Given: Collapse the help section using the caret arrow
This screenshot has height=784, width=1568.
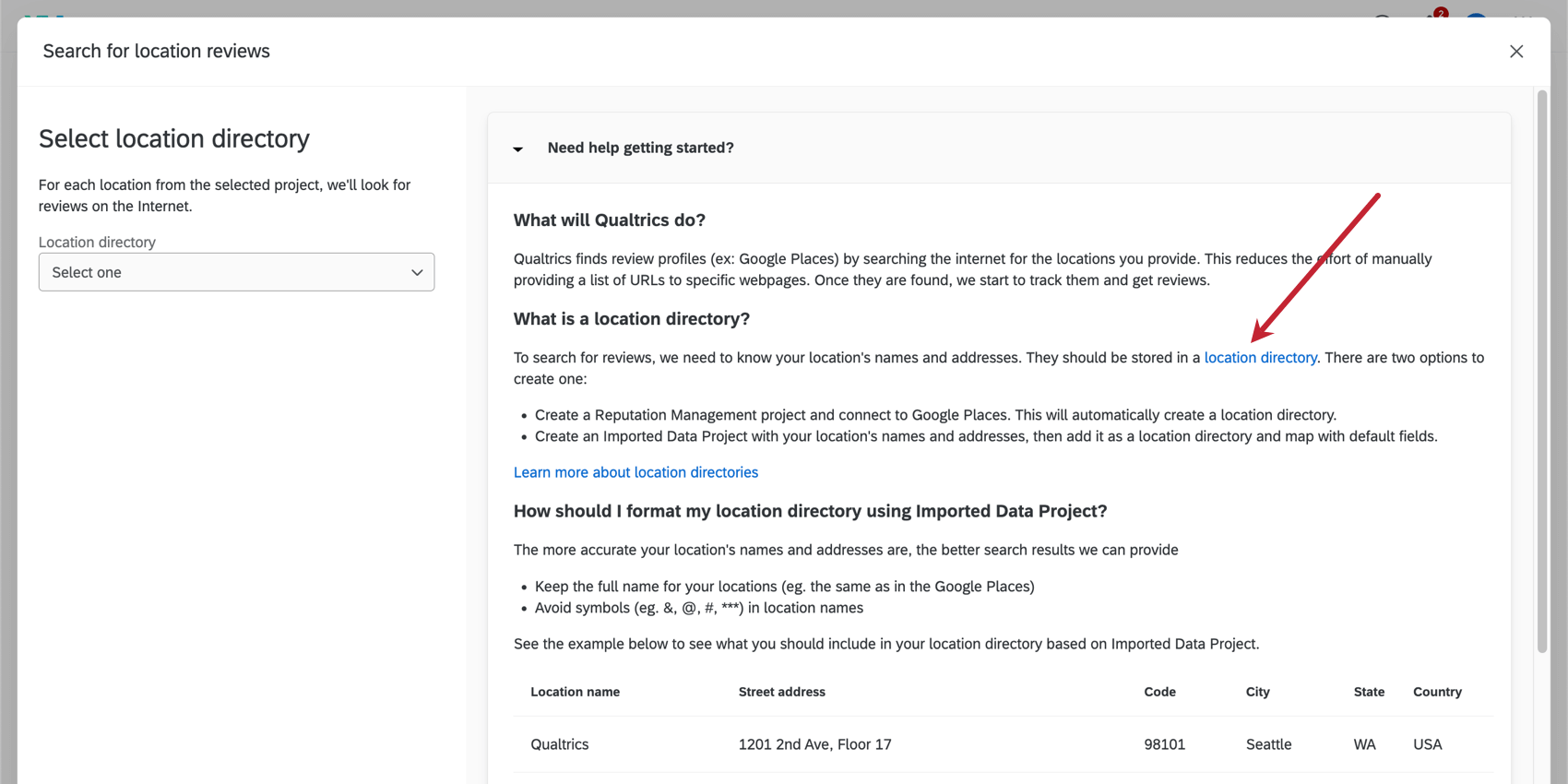Looking at the screenshot, I should pos(518,148).
